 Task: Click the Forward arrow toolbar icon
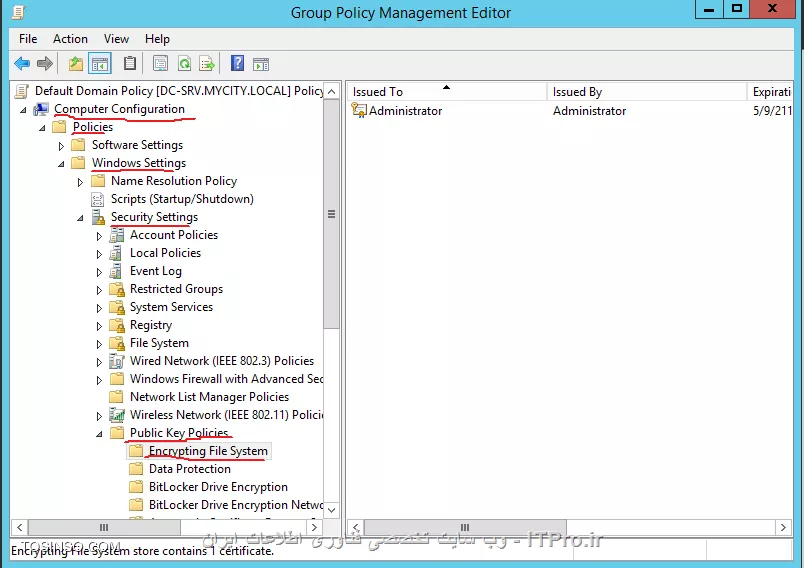(x=45, y=64)
